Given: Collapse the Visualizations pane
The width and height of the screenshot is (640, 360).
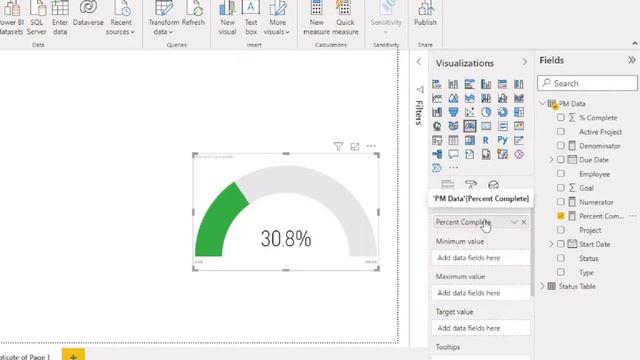Looking at the screenshot, I should click(x=524, y=62).
